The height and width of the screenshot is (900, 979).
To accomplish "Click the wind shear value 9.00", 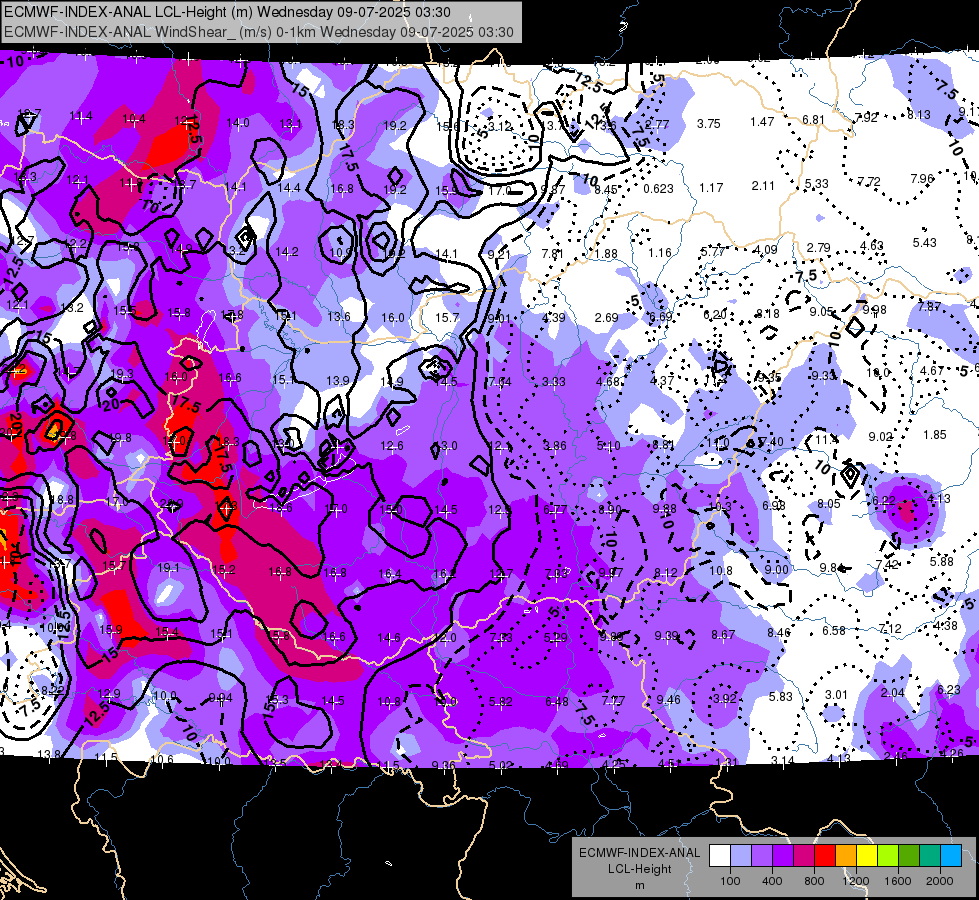I will point(777,570).
